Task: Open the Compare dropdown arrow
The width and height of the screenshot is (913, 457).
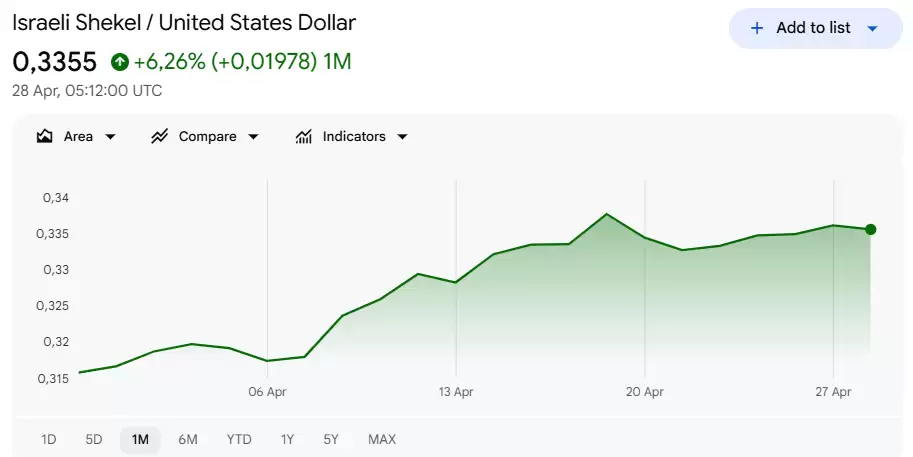Action: point(253,137)
